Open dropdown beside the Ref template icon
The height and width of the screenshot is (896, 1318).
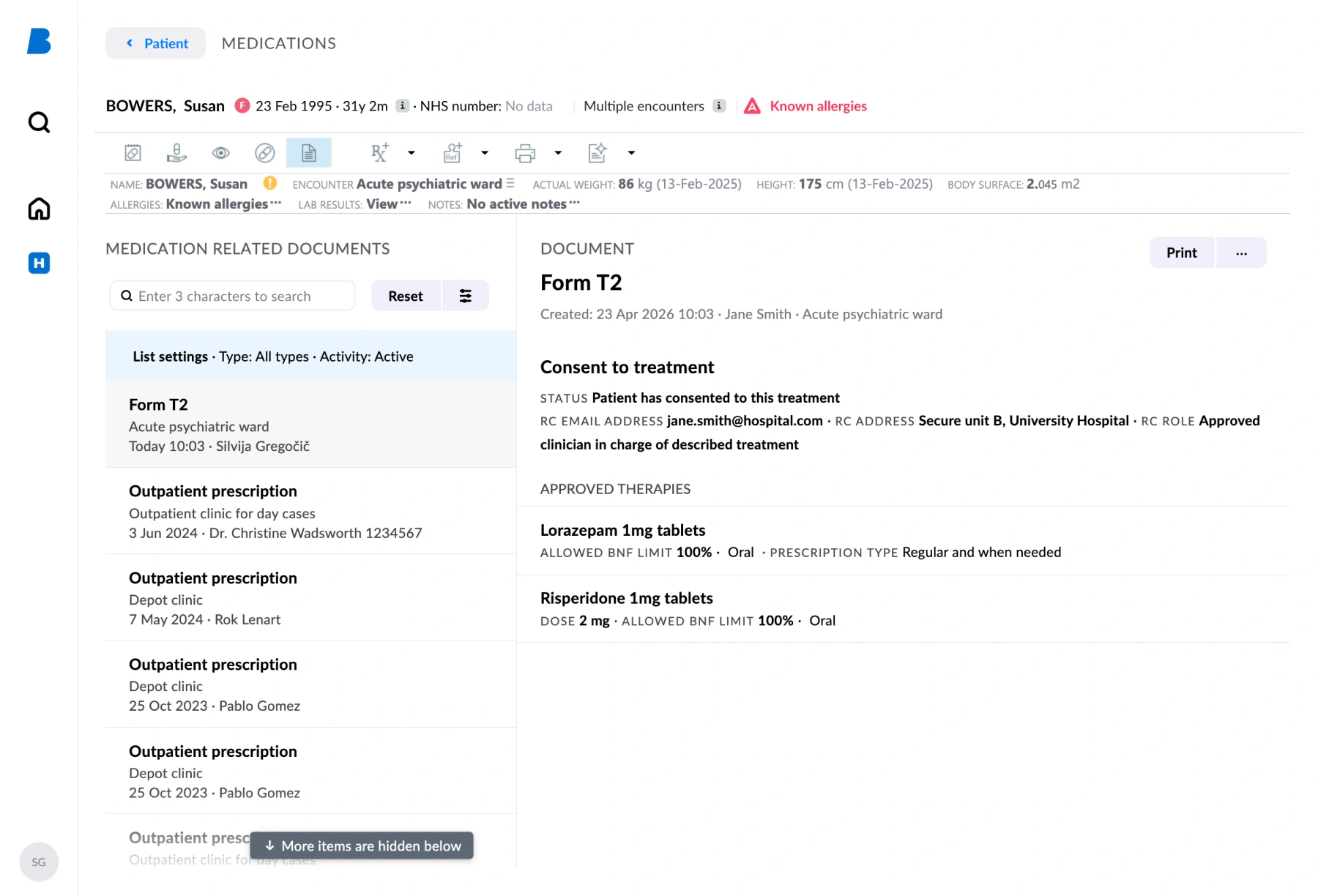pos(485,153)
